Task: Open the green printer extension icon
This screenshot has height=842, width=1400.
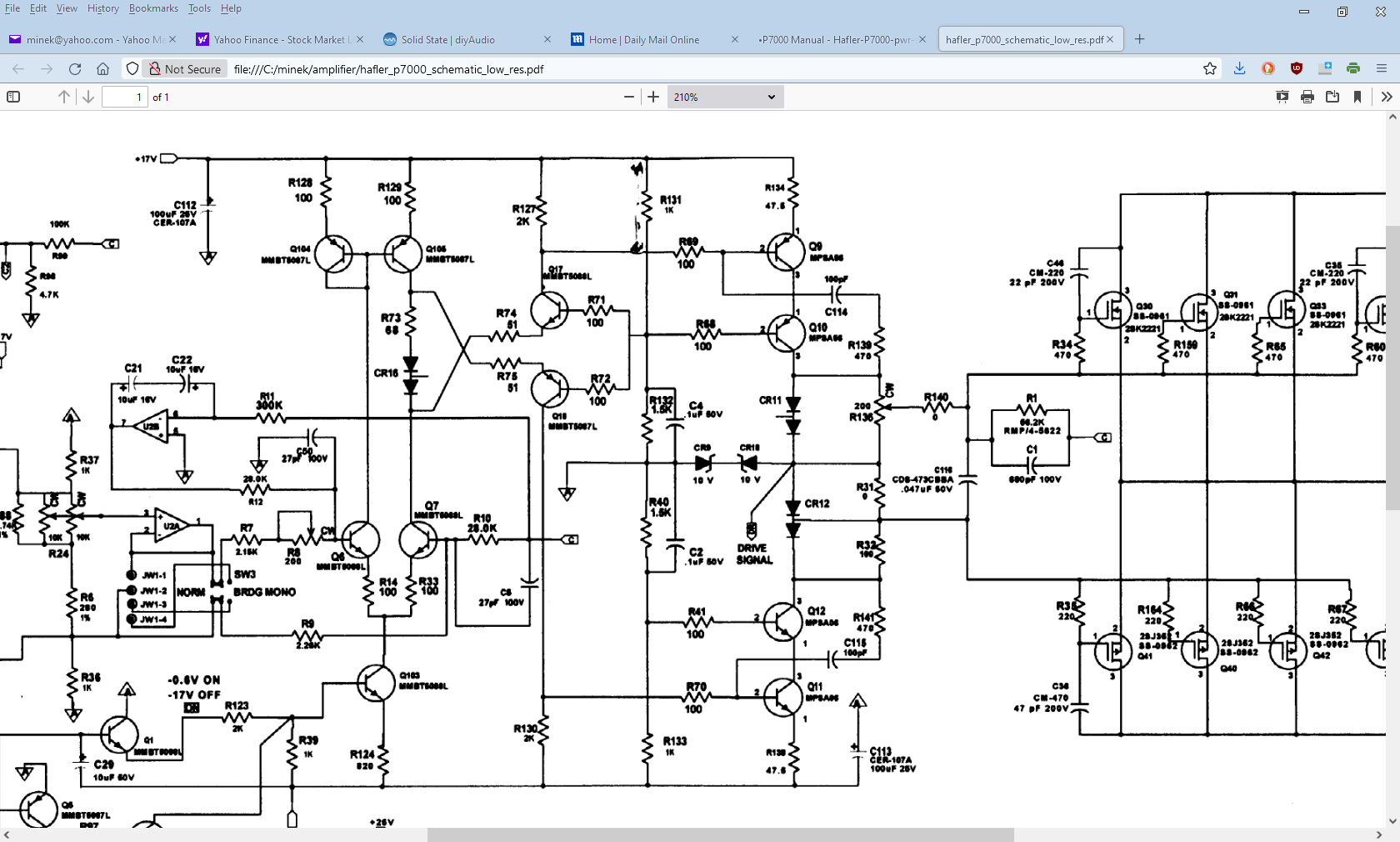Action: point(1353,69)
